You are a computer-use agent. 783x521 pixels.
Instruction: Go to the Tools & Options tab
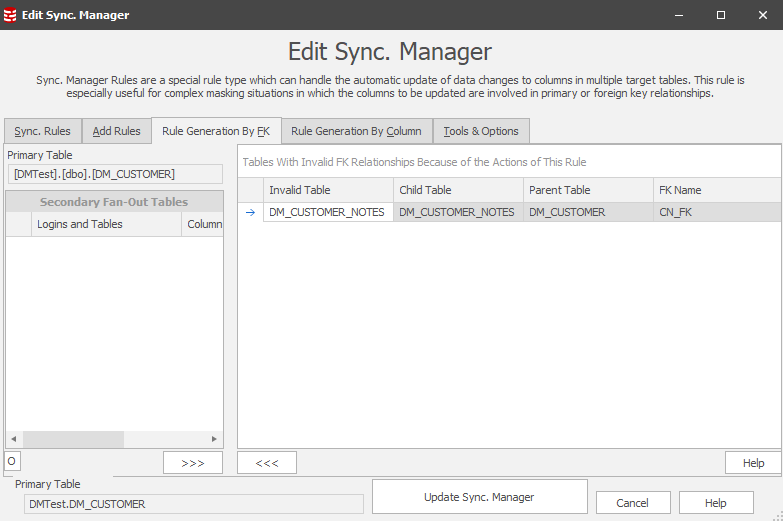481,131
